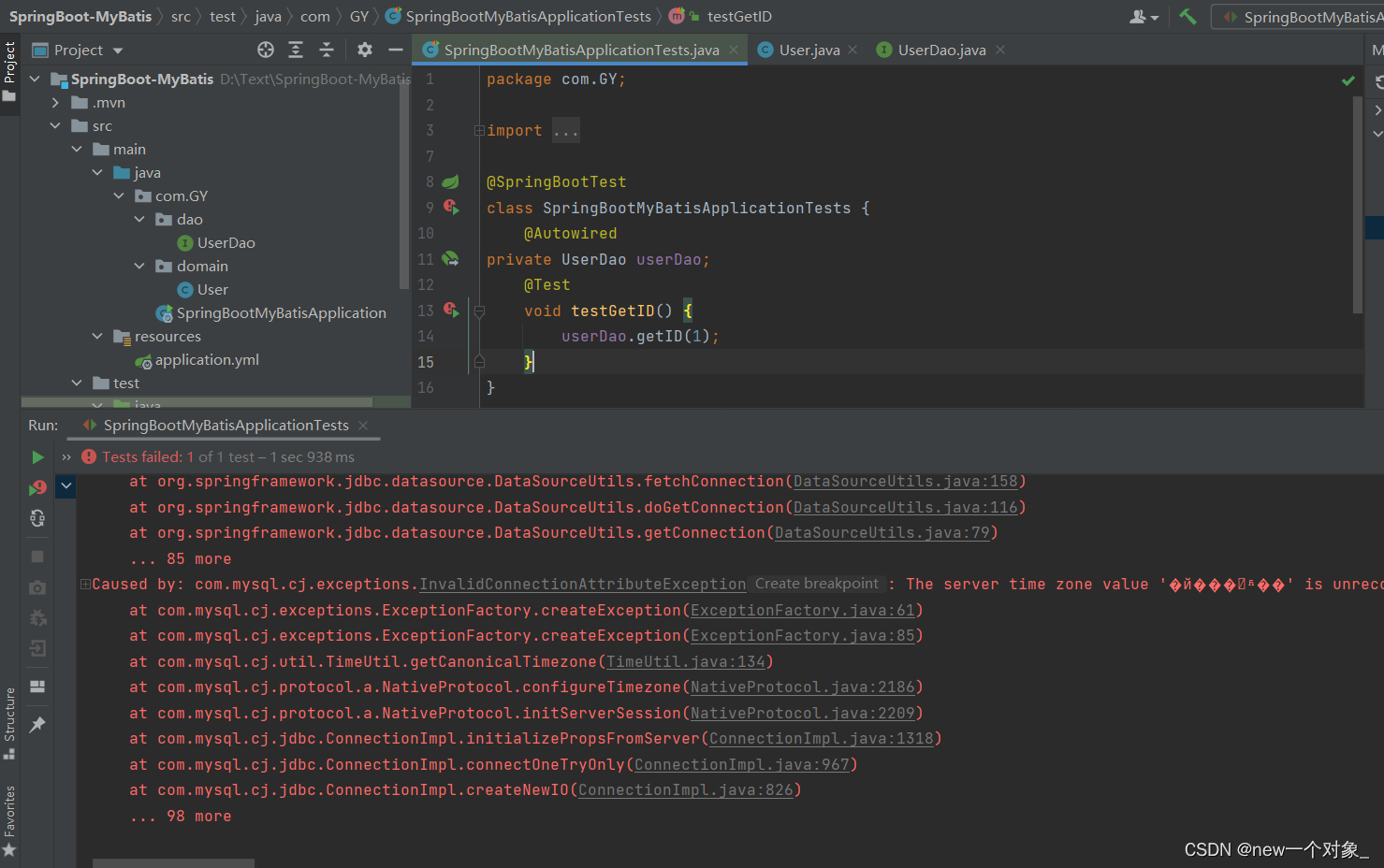Open the user account icon dropdown
The width and height of the screenshot is (1384, 868).
pos(1144,17)
